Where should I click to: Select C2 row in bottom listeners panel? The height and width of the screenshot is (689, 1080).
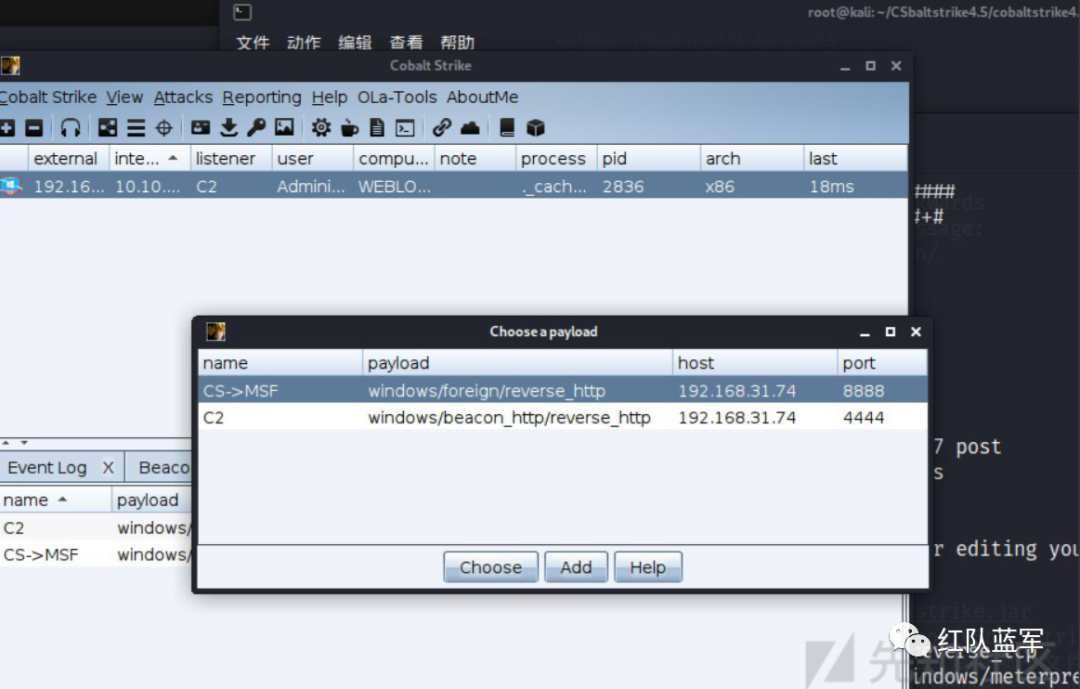(96, 528)
